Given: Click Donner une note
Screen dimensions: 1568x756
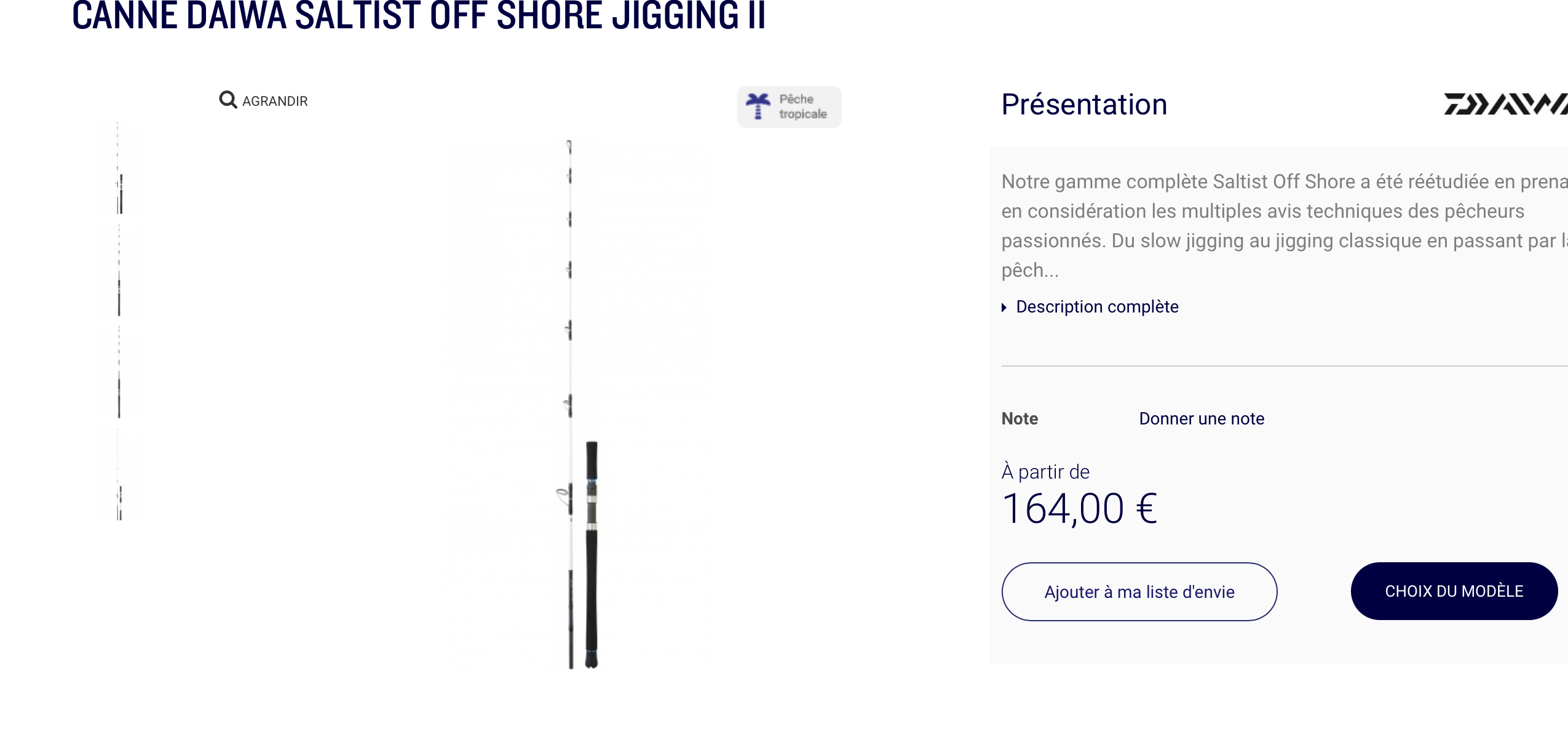Looking at the screenshot, I should coord(1202,419).
